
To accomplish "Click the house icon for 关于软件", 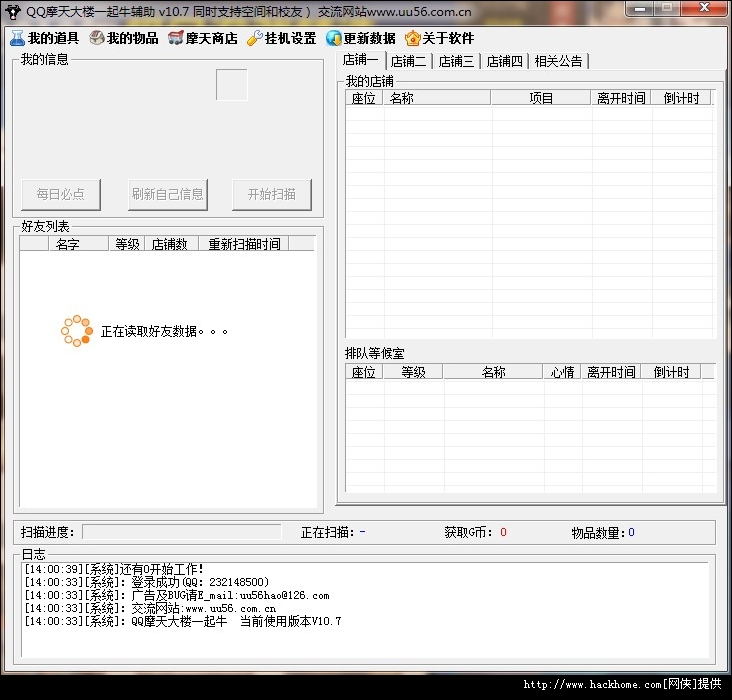I will [x=413, y=38].
